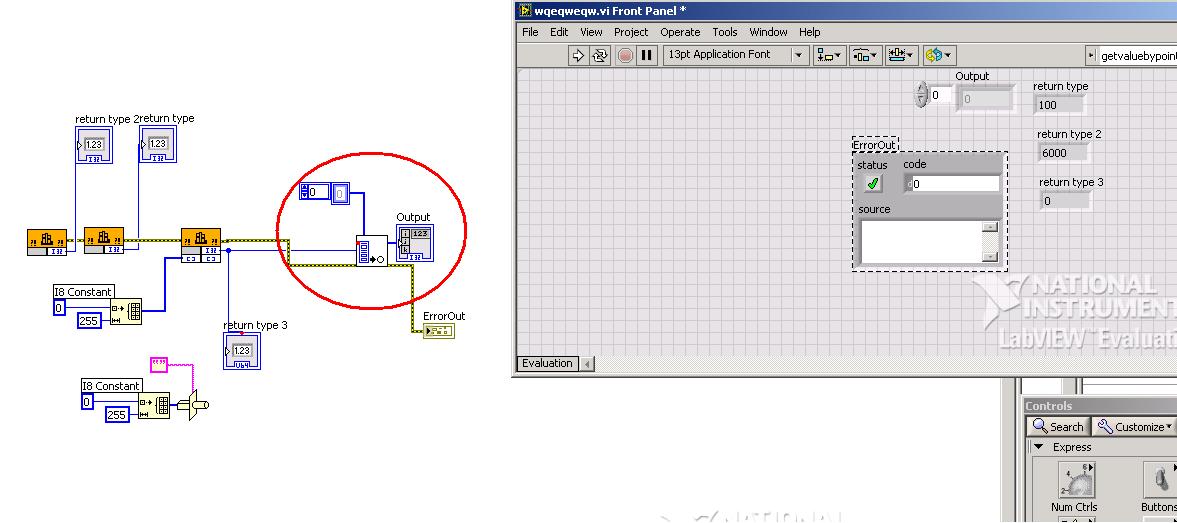The image size is (1177, 523).
Task: Open the Window menu
Action: [769, 32]
